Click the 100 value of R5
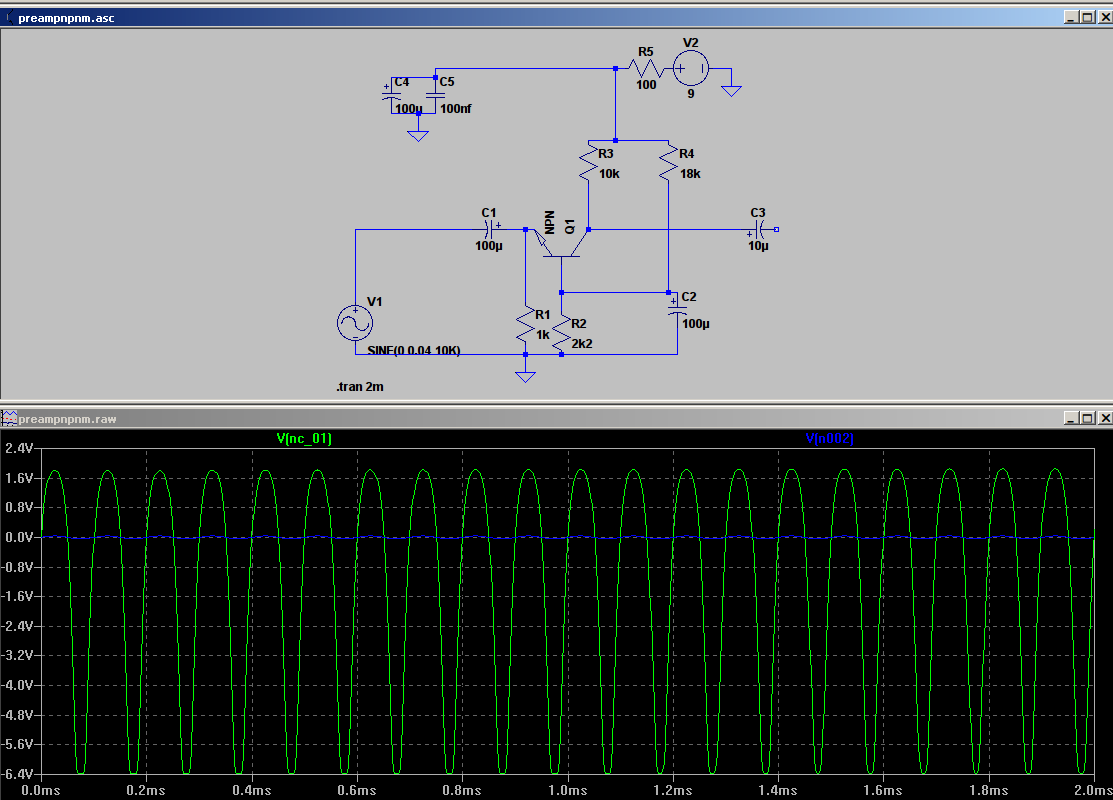The width and height of the screenshot is (1113, 800). [x=646, y=84]
